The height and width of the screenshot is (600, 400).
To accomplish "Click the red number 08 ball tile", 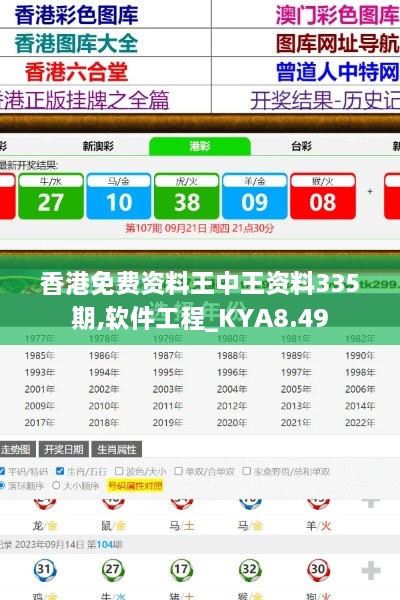I will tap(323, 196).
